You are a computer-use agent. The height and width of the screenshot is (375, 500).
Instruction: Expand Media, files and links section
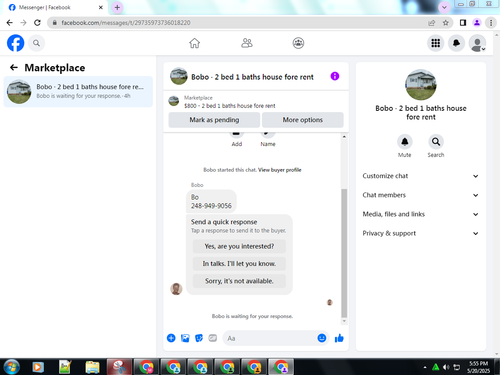click(421, 214)
